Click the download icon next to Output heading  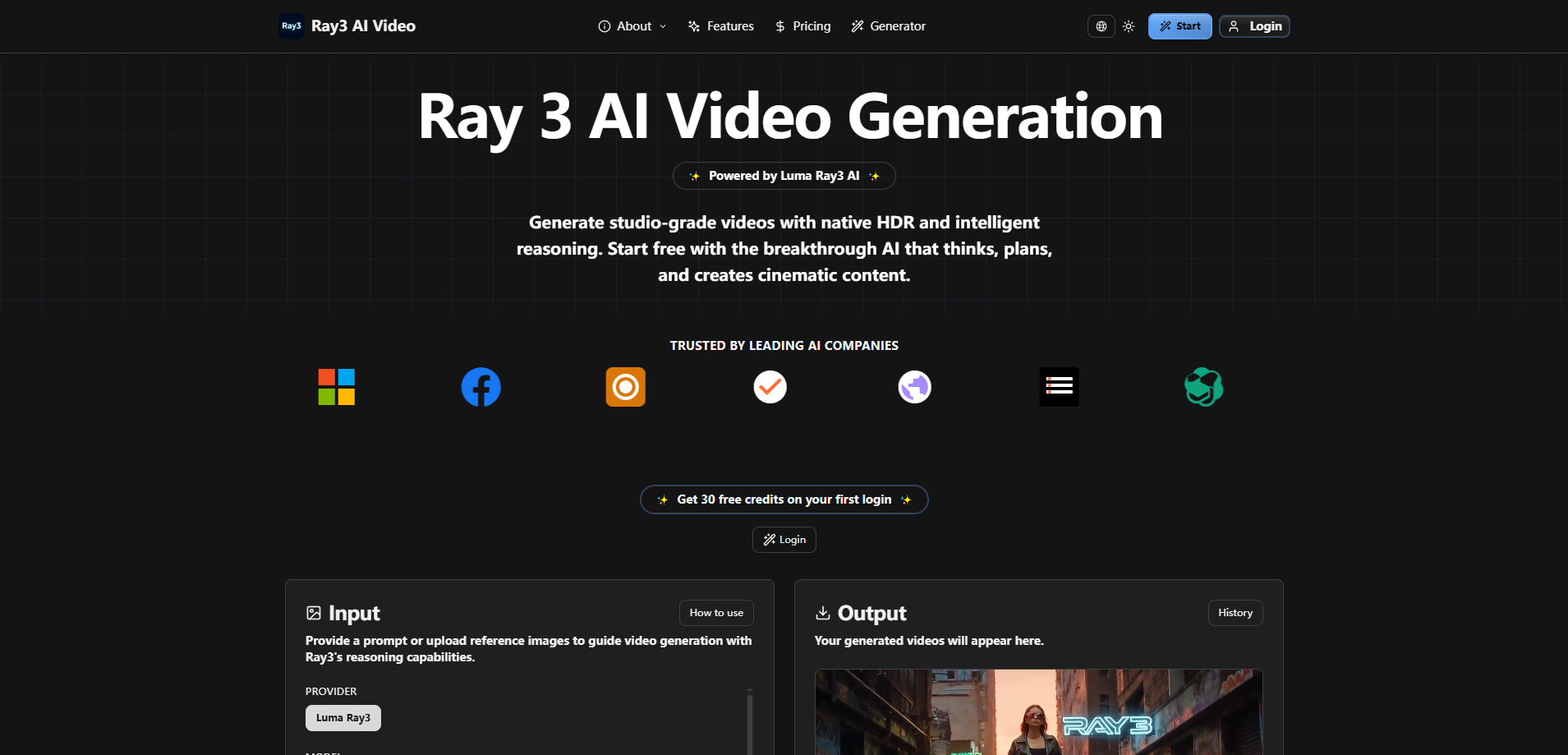(x=824, y=613)
